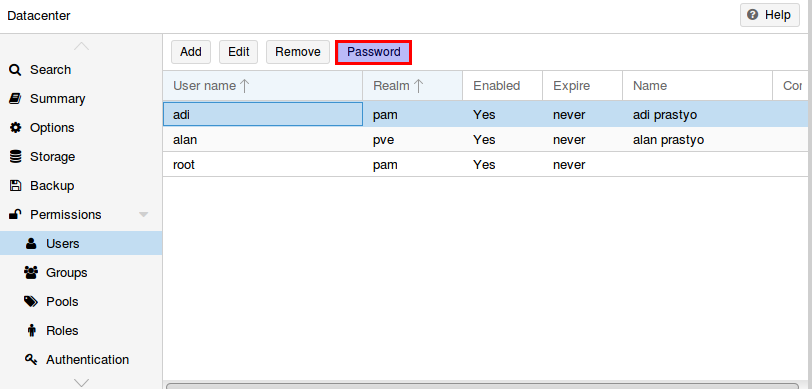This screenshot has height=389, width=812.
Task: Select Pools under Permissions
Action: click(x=81, y=301)
